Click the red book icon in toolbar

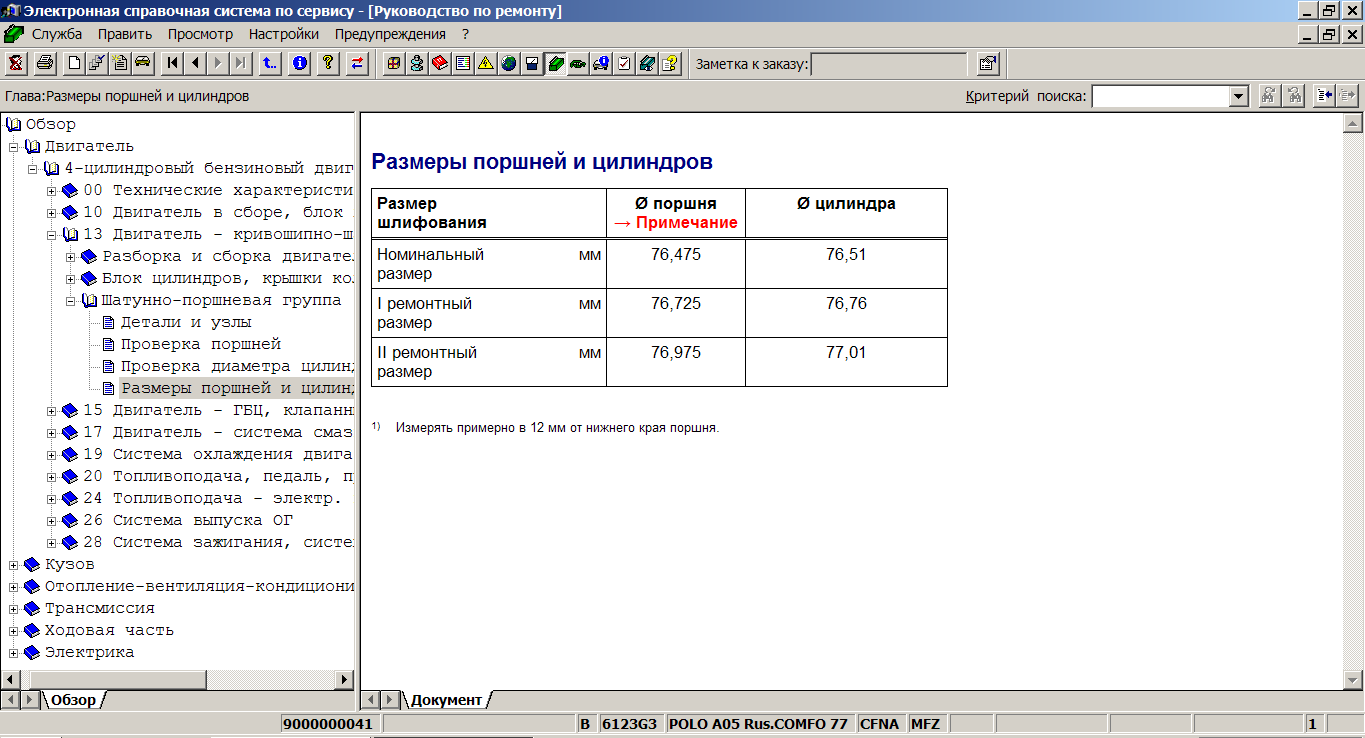click(x=440, y=64)
